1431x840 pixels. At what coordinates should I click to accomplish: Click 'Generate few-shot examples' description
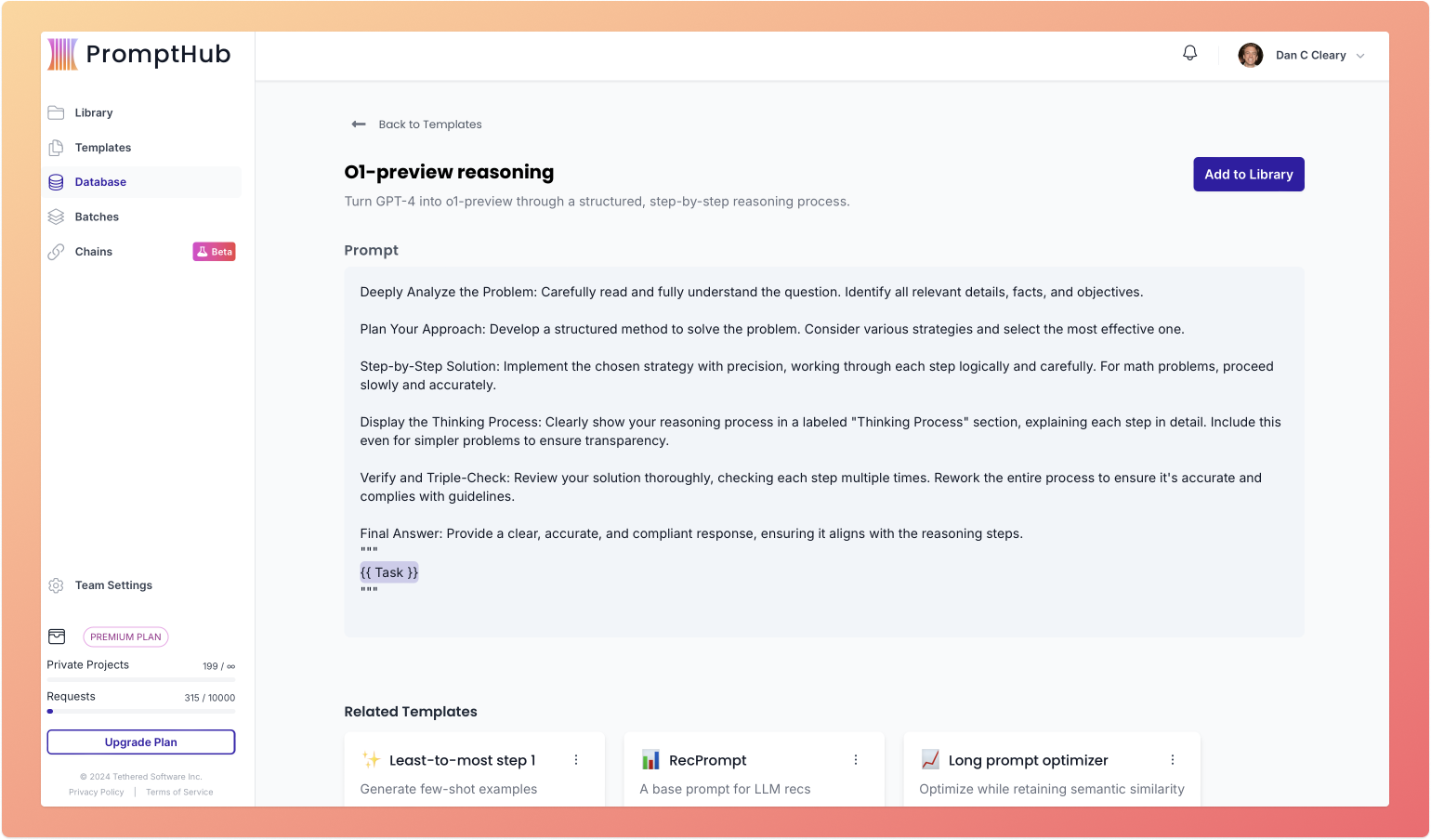(x=449, y=789)
